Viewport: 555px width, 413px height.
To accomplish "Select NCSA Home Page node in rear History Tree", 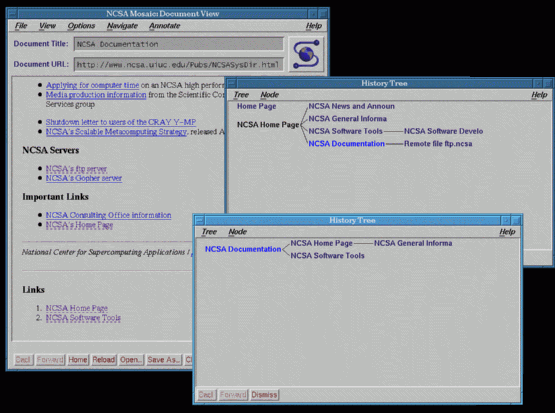I will pyautogui.click(x=268, y=125).
